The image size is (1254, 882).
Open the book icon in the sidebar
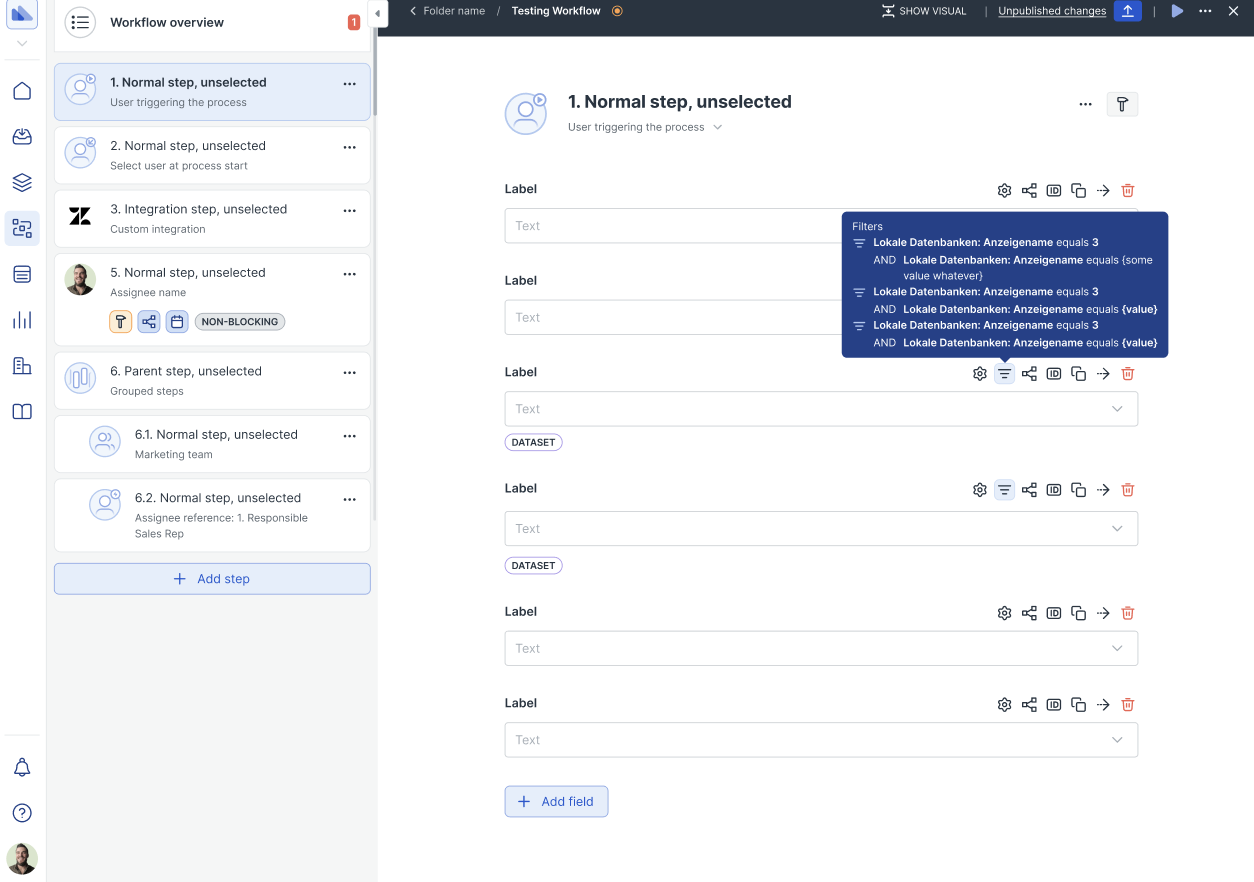22,411
